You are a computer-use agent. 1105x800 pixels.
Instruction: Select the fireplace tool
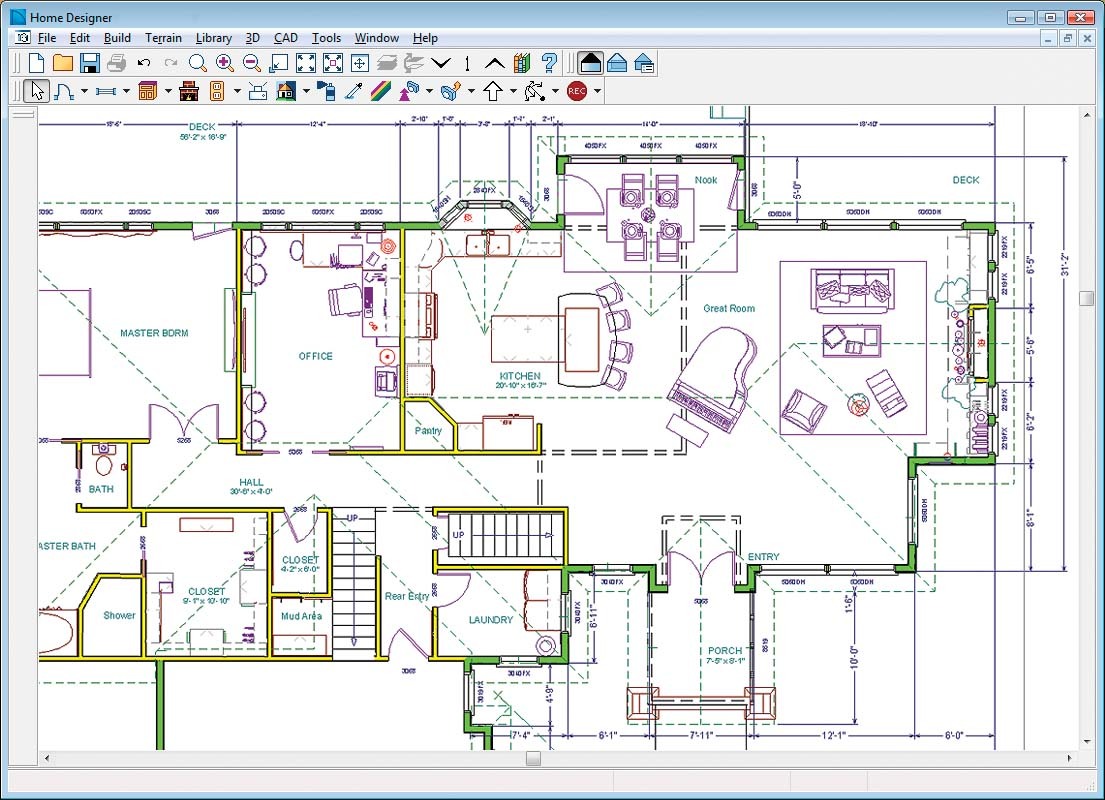click(x=187, y=91)
